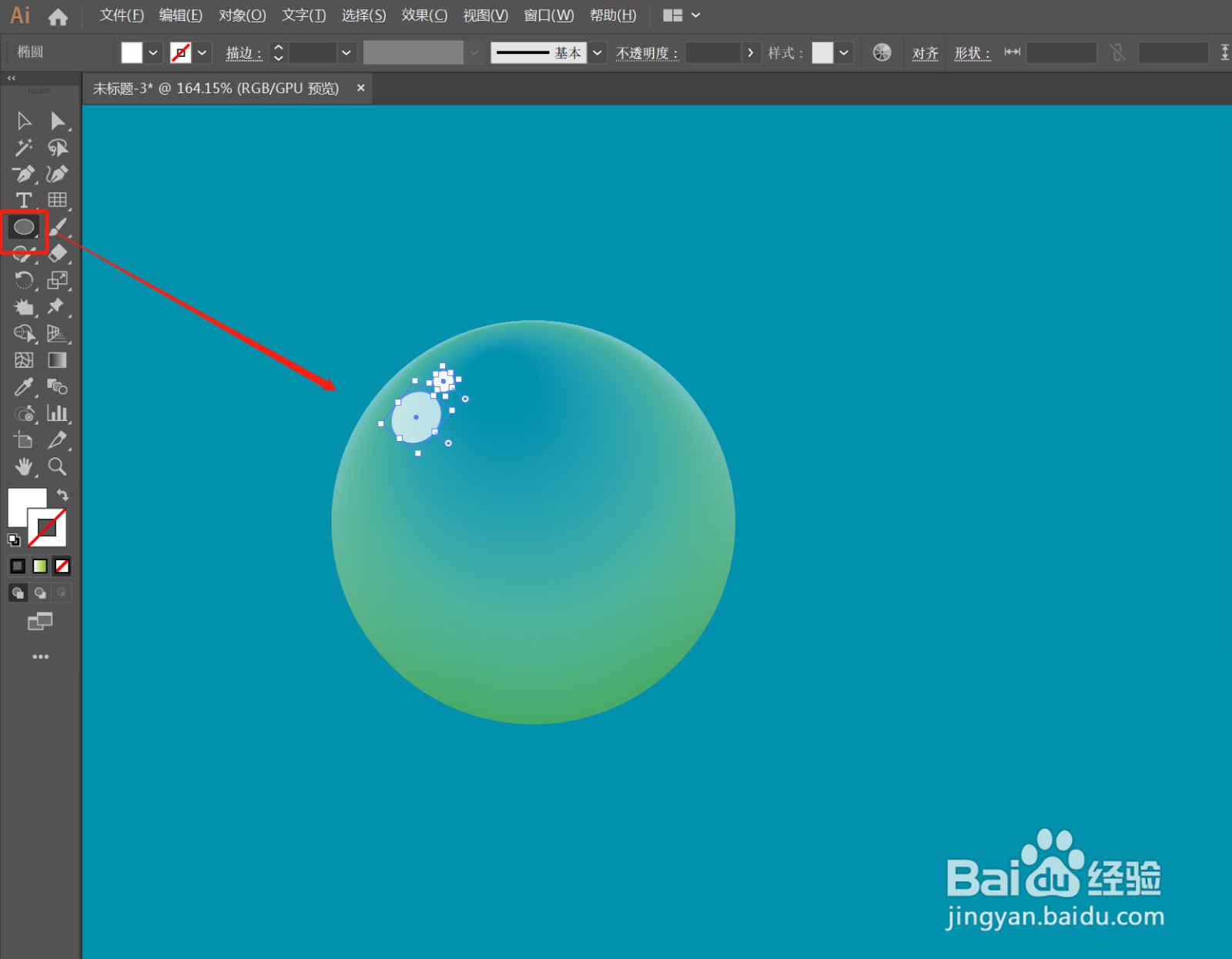The height and width of the screenshot is (959, 1232).
Task: Set paint mode to None
Action: point(62,566)
